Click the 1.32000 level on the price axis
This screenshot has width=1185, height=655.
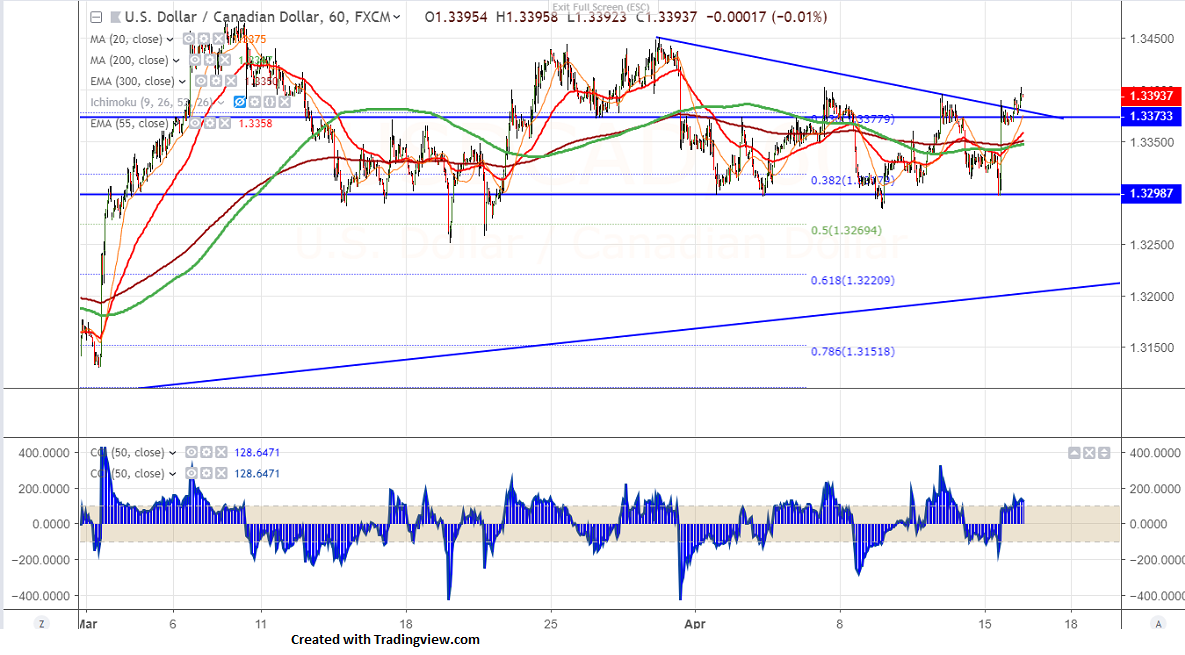tap(1153, 296)
